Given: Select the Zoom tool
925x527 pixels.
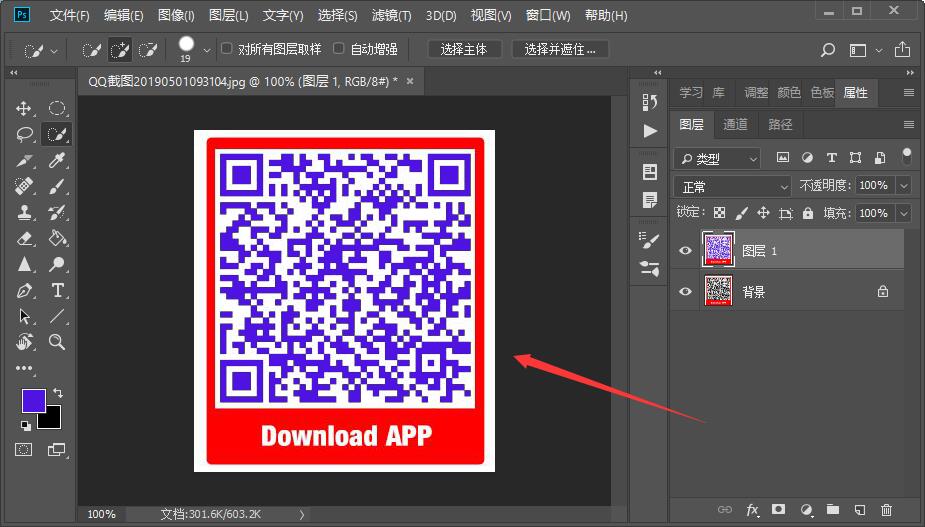Looking at the screenshot, I should (57, 342).
